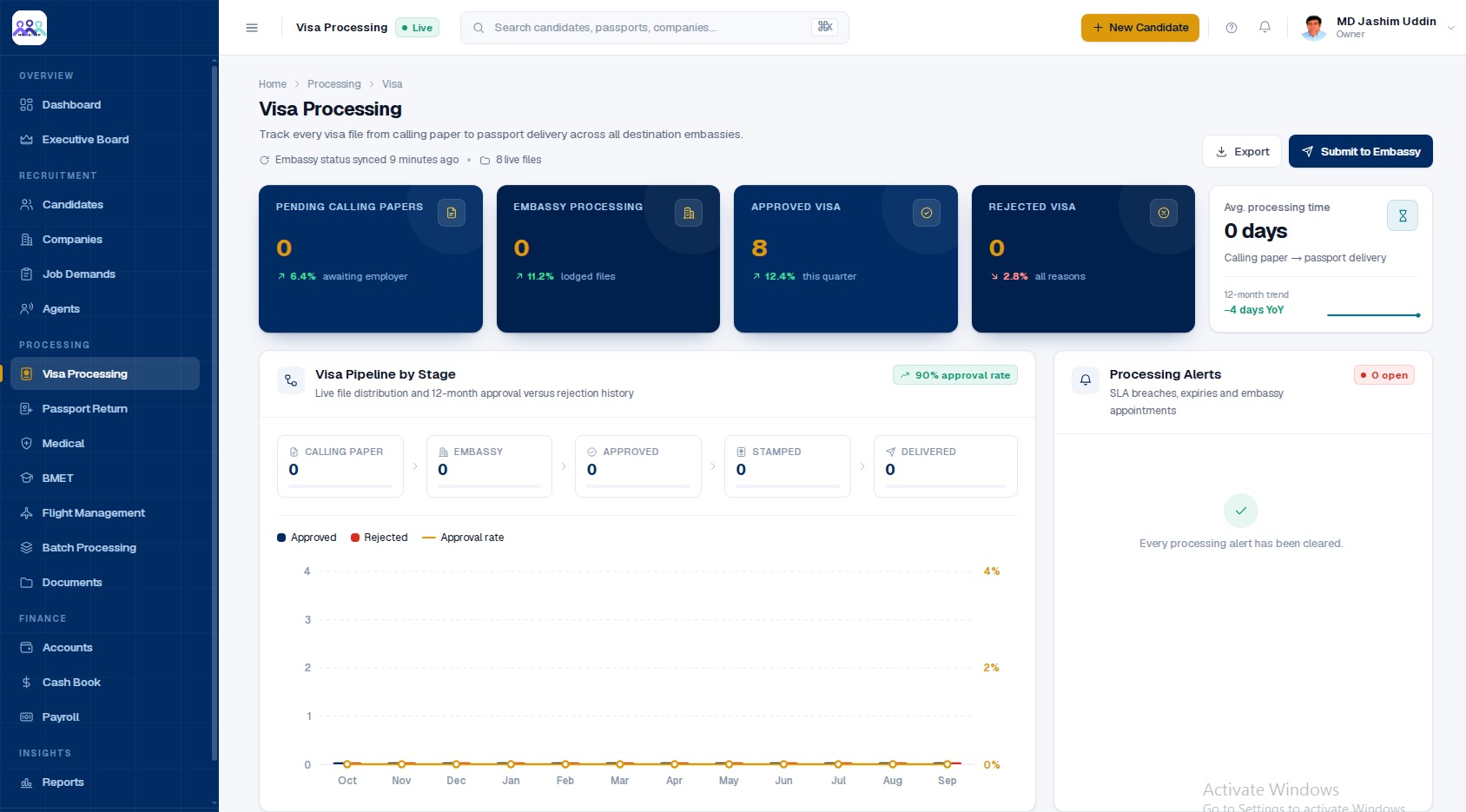This screenshot has width=1466, height=812.
Task: Click the Live status badge
Action: point(417,28)
